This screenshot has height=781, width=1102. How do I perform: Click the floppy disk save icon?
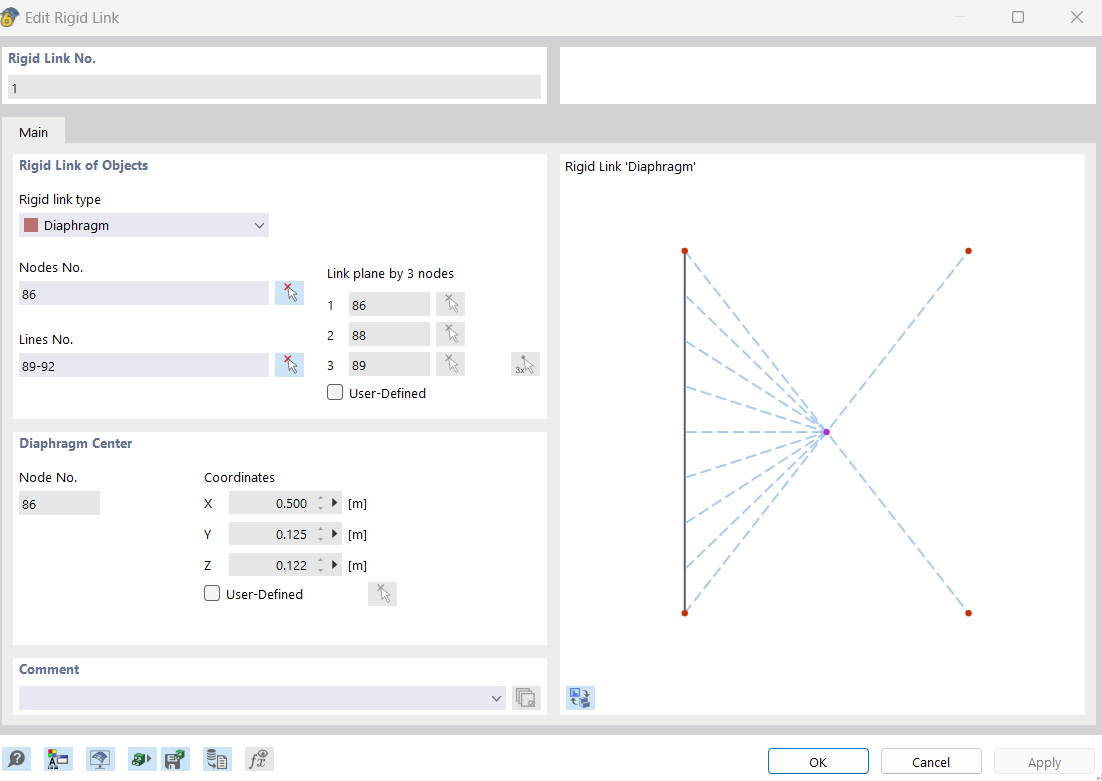pos(176,759)
